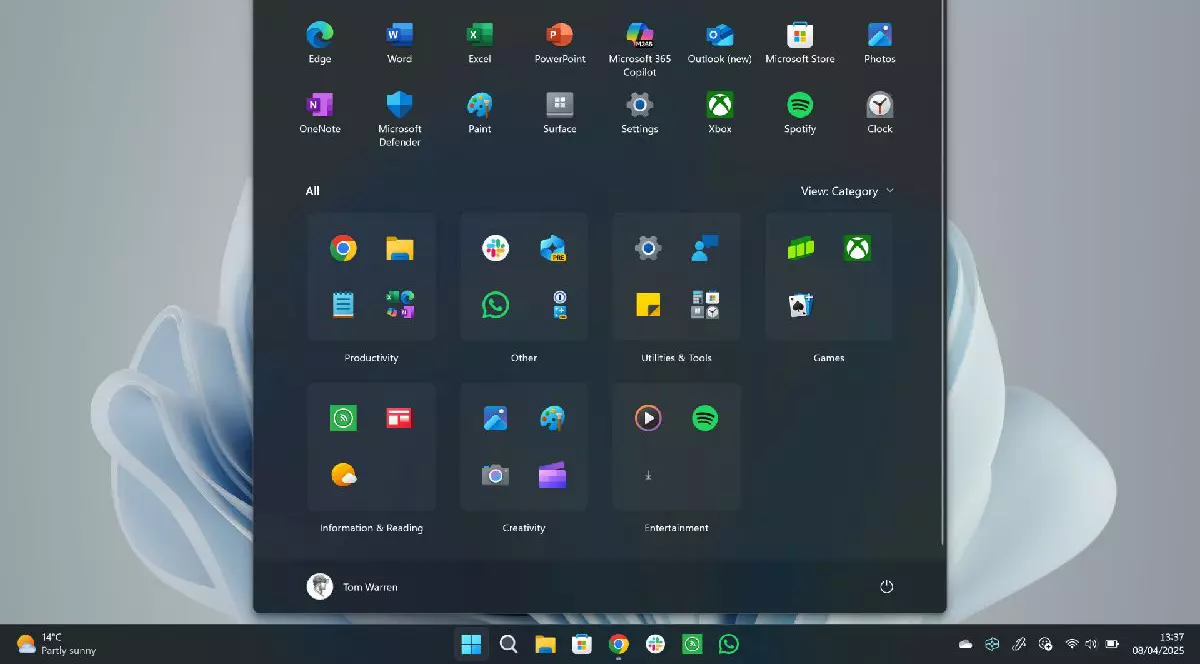Click the Utilities & Tools label

[677, 358]
